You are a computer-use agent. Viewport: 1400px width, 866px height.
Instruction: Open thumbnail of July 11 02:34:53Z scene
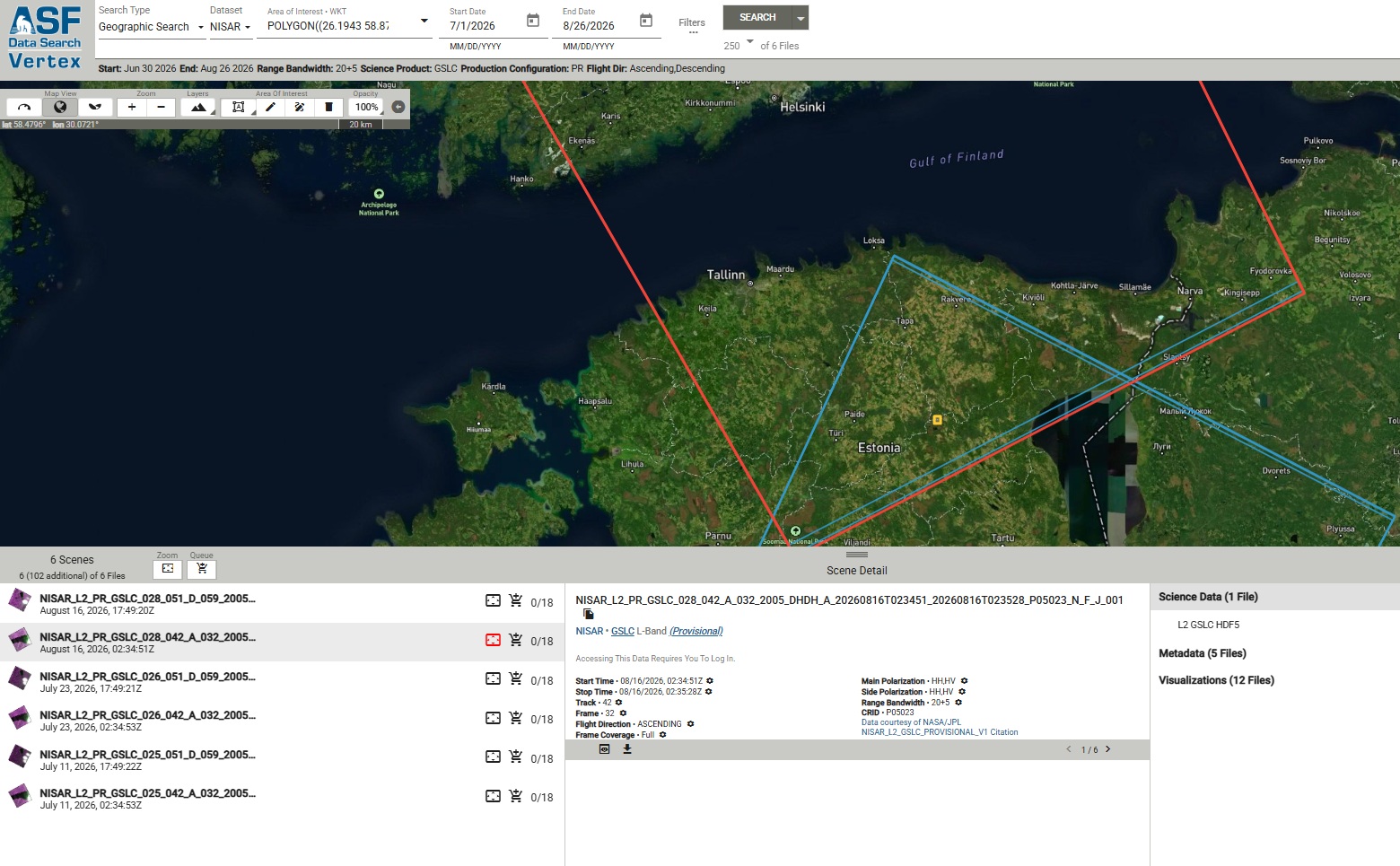(20, 796)
